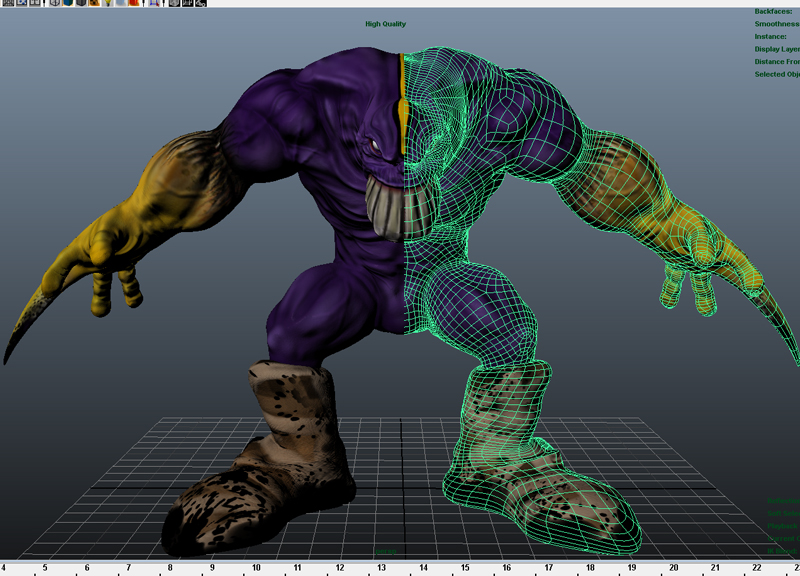This screenshot has width=800, height=576.
Task: Jump to frame 6 on the timeline
Action: [87, 568]
